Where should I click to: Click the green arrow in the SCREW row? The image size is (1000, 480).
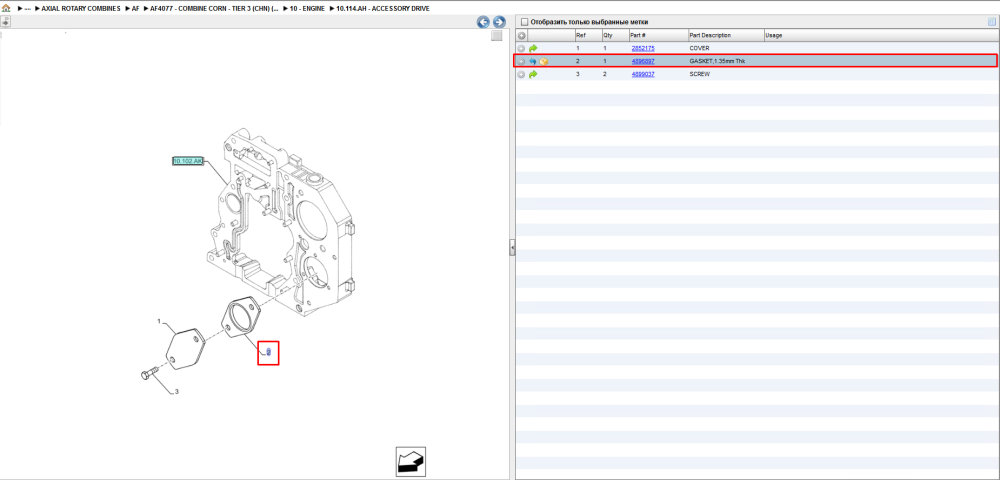click(533, 75)
